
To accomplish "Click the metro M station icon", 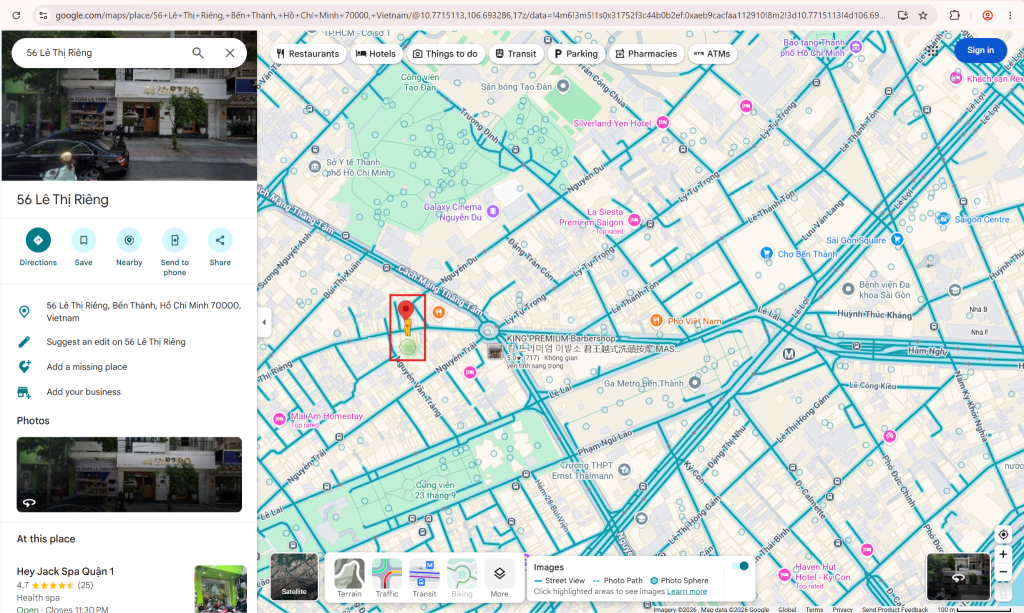I will [789, 354].
